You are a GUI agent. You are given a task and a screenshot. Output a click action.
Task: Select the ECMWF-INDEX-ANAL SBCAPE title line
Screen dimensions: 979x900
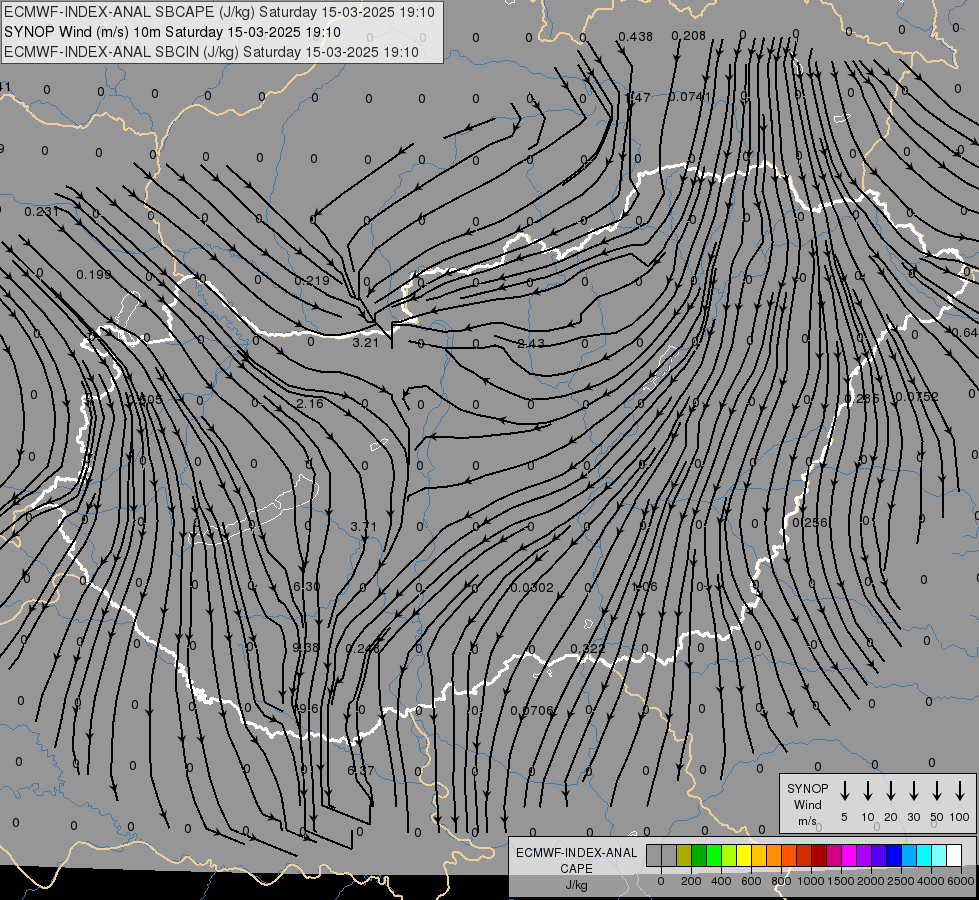click(x=219, y=12)
